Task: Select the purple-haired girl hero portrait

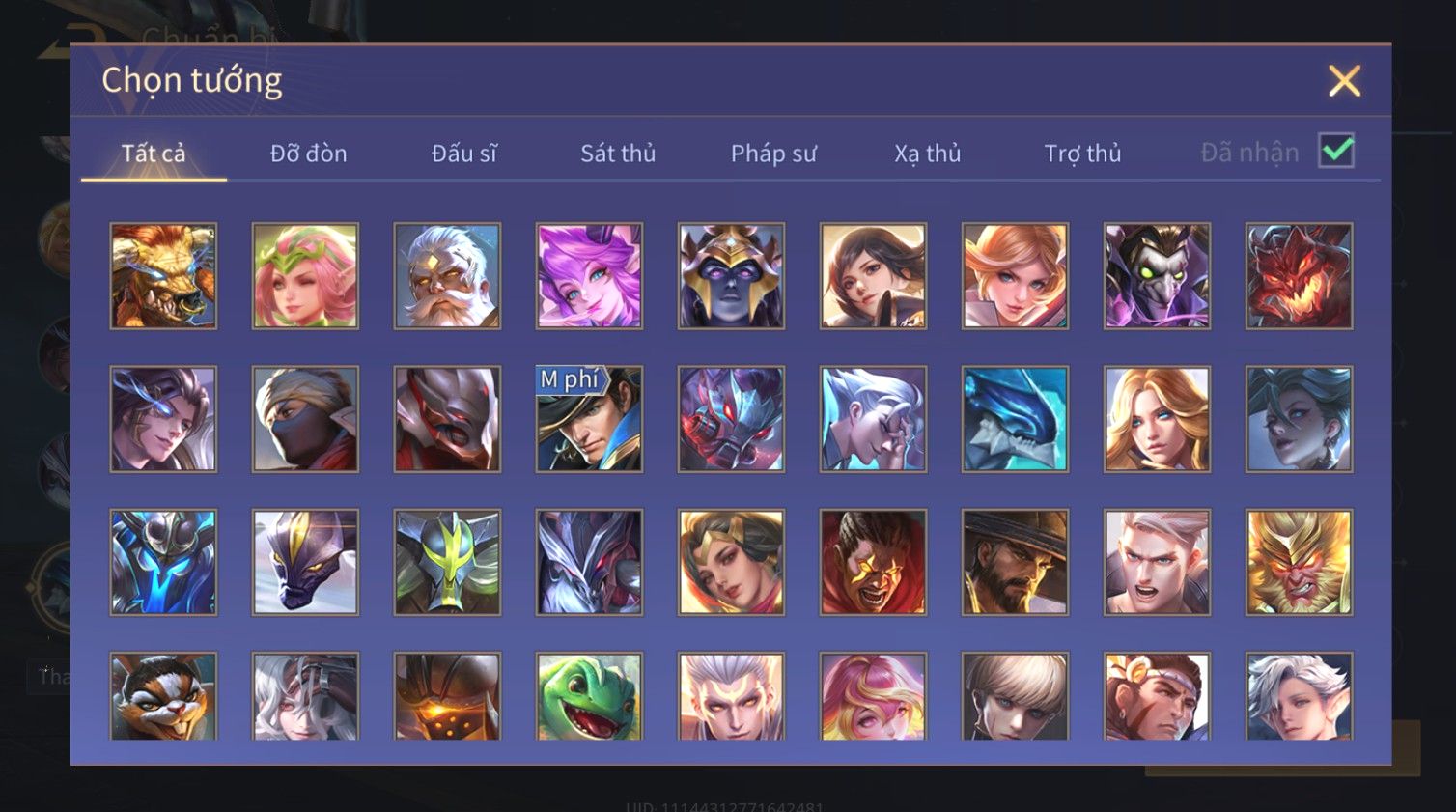Action: pos(589,276)
